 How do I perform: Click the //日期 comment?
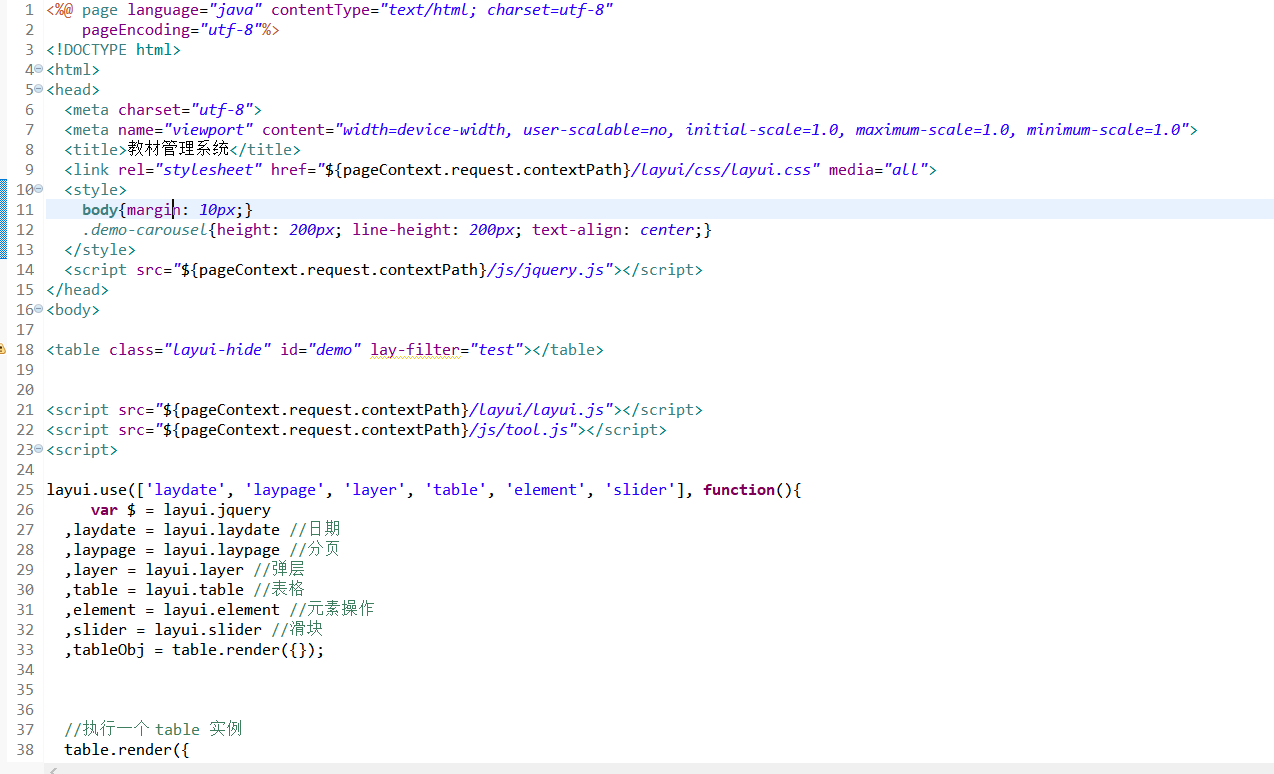point(315,529)
